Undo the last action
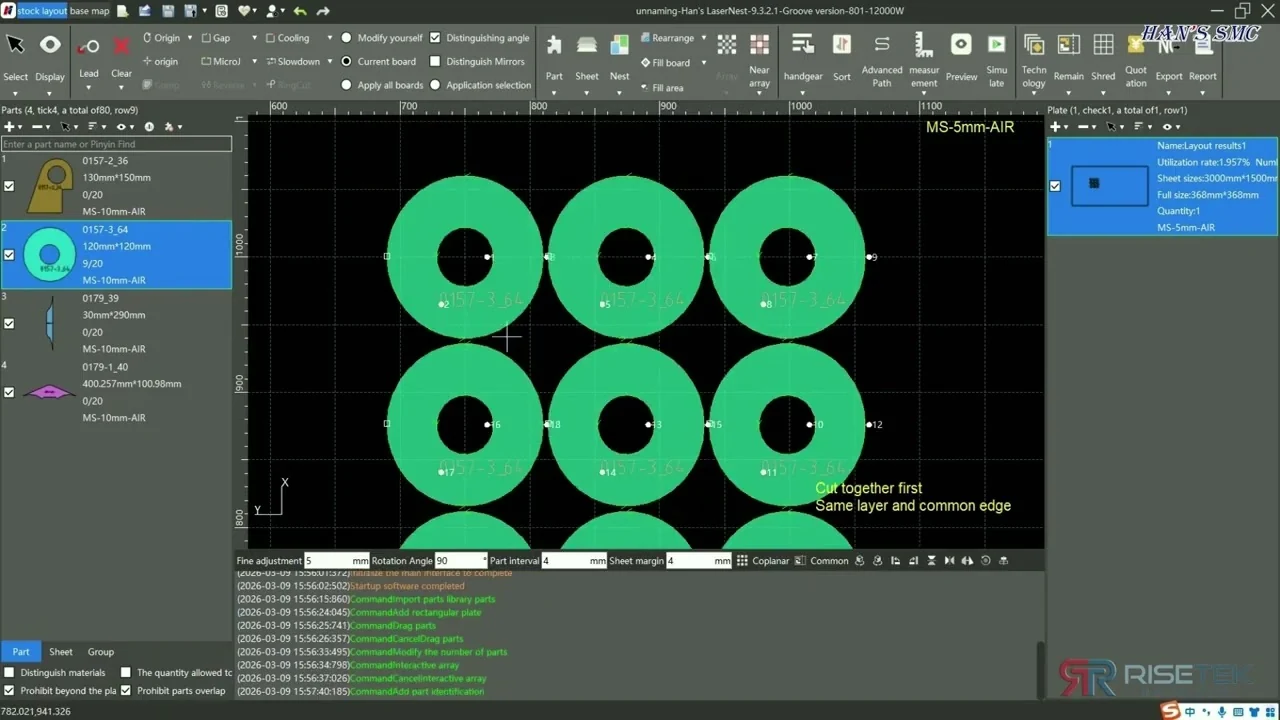Image resolution: width=1280 pixels, height=720 pixels. point(300,11)
